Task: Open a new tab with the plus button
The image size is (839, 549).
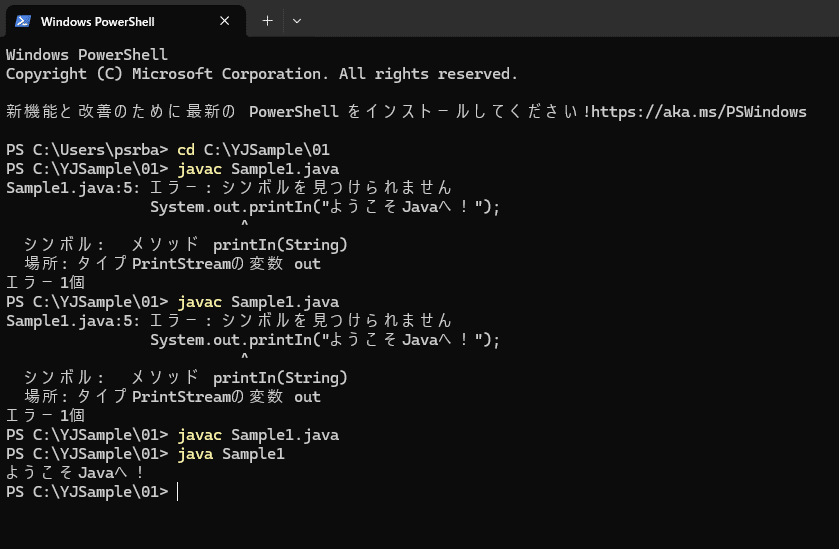Action: pos(268,21)
